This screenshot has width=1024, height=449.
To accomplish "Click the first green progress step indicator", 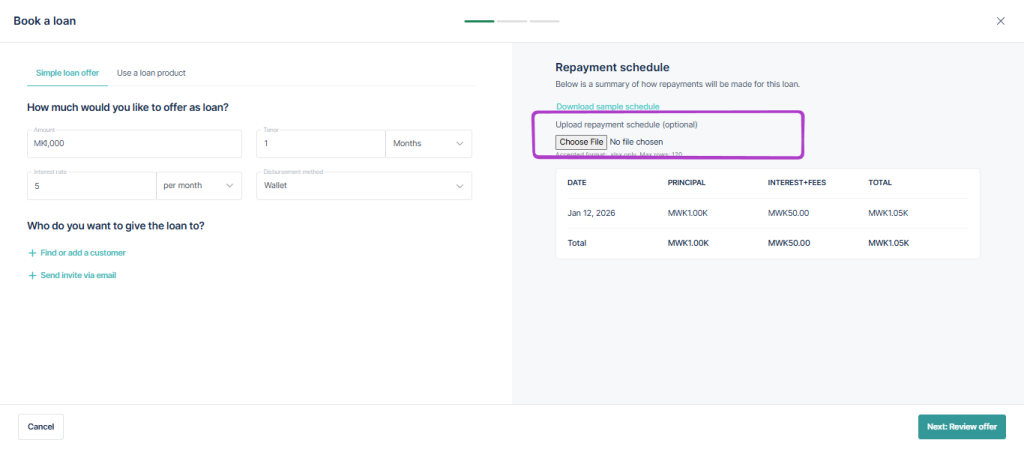I will pyautogui.click(x=478, y=21).
